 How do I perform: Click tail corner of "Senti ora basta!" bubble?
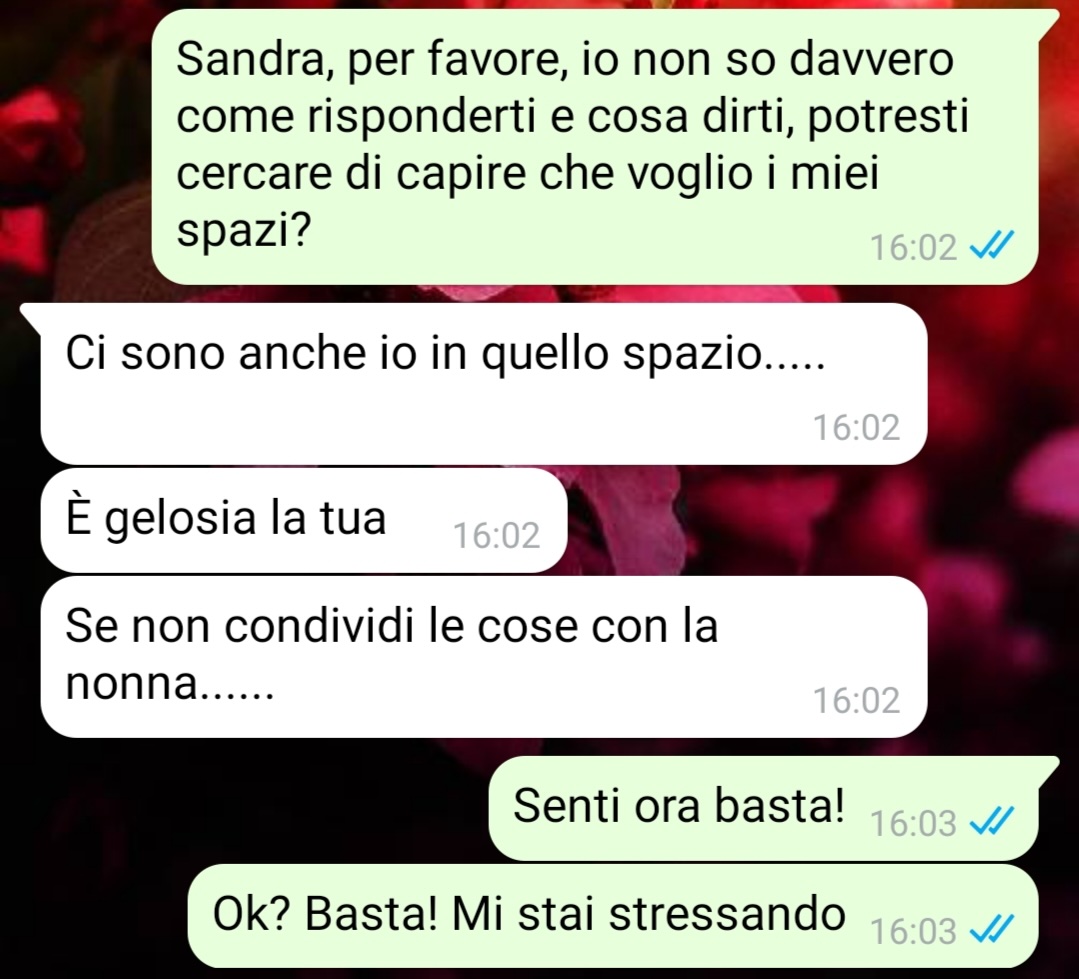(x=1049, y=766)
